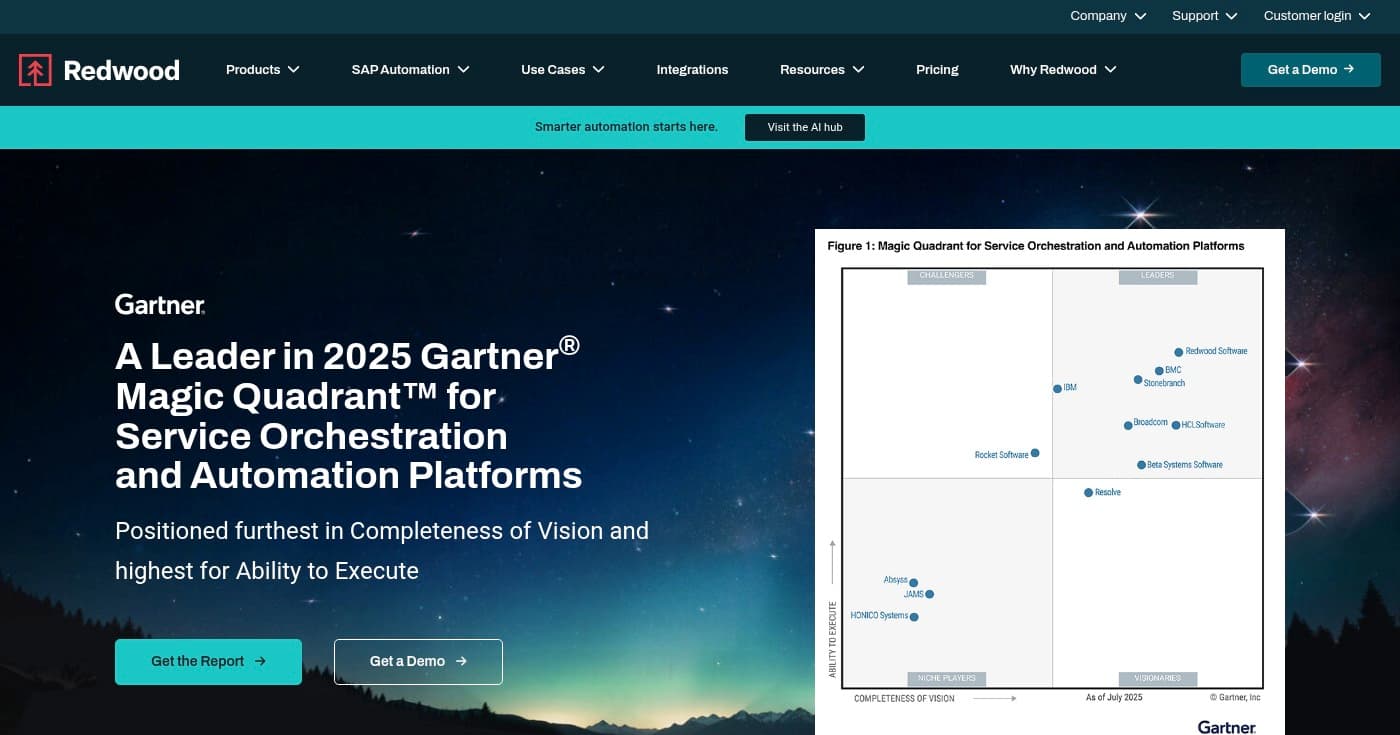Click the Rocket Software dot on the quadrant
The width and height of the screenshot is (1400, 735).
point(1035,452)
